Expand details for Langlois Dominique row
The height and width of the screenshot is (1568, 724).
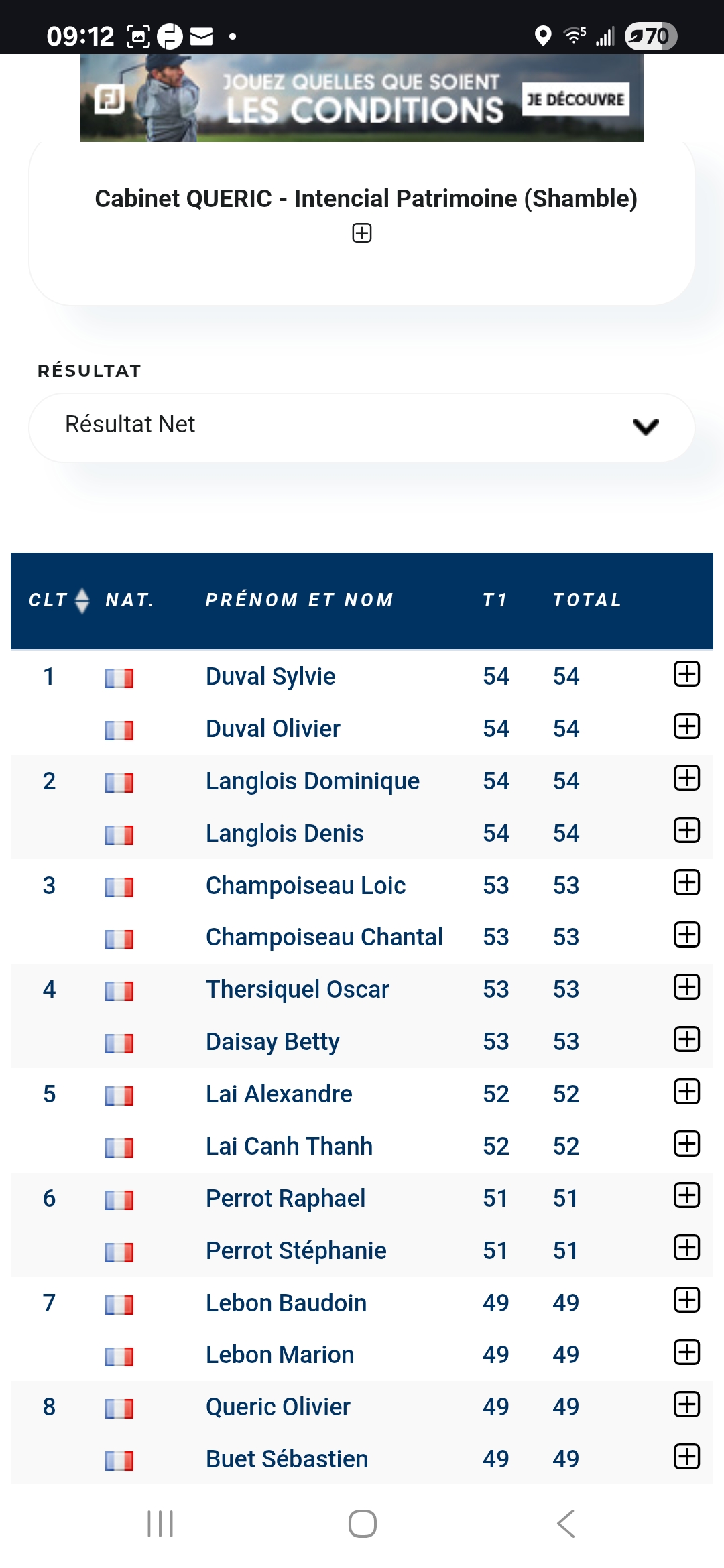tap(686, 779)
